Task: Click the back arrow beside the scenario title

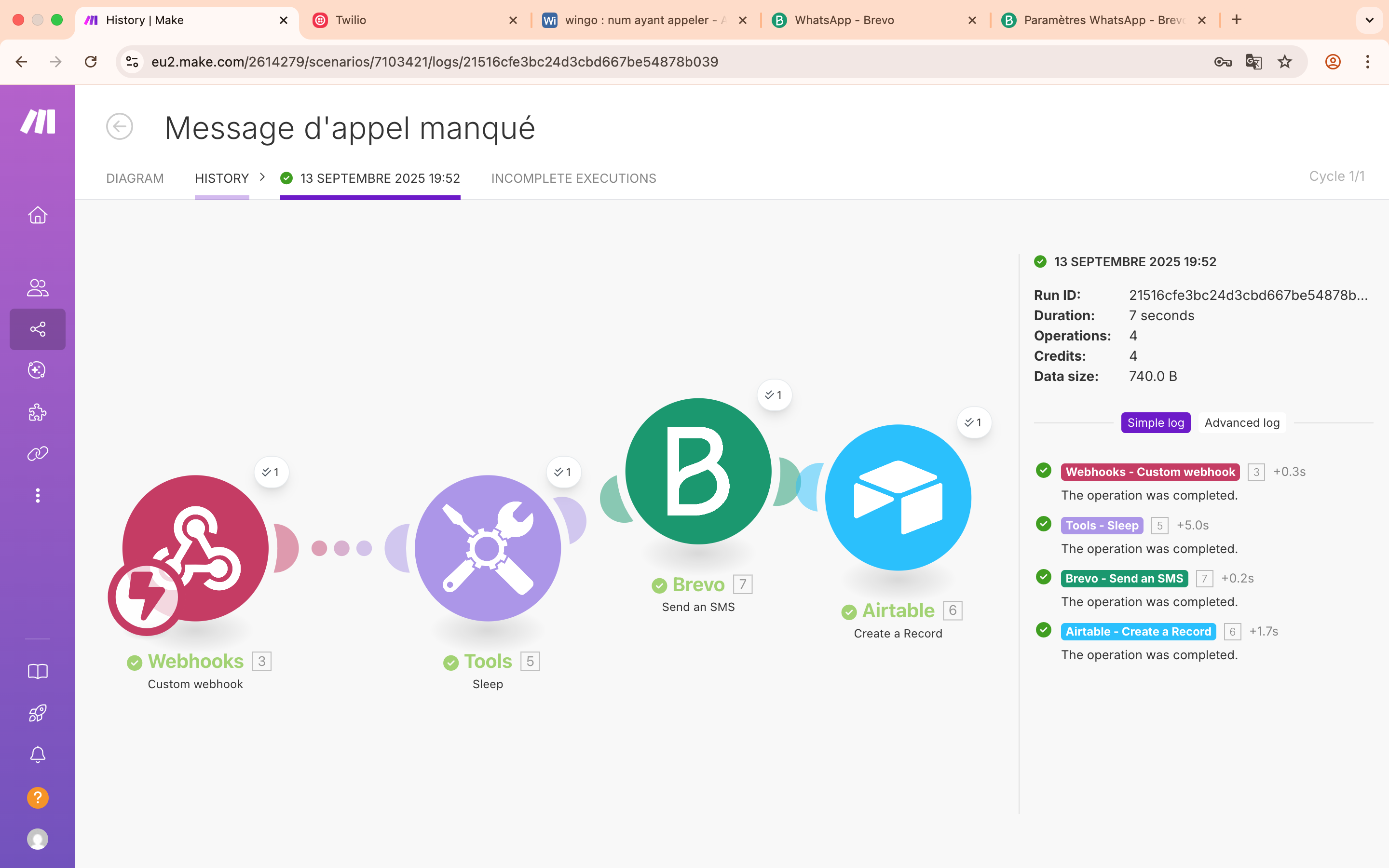Action: [120, 126]
